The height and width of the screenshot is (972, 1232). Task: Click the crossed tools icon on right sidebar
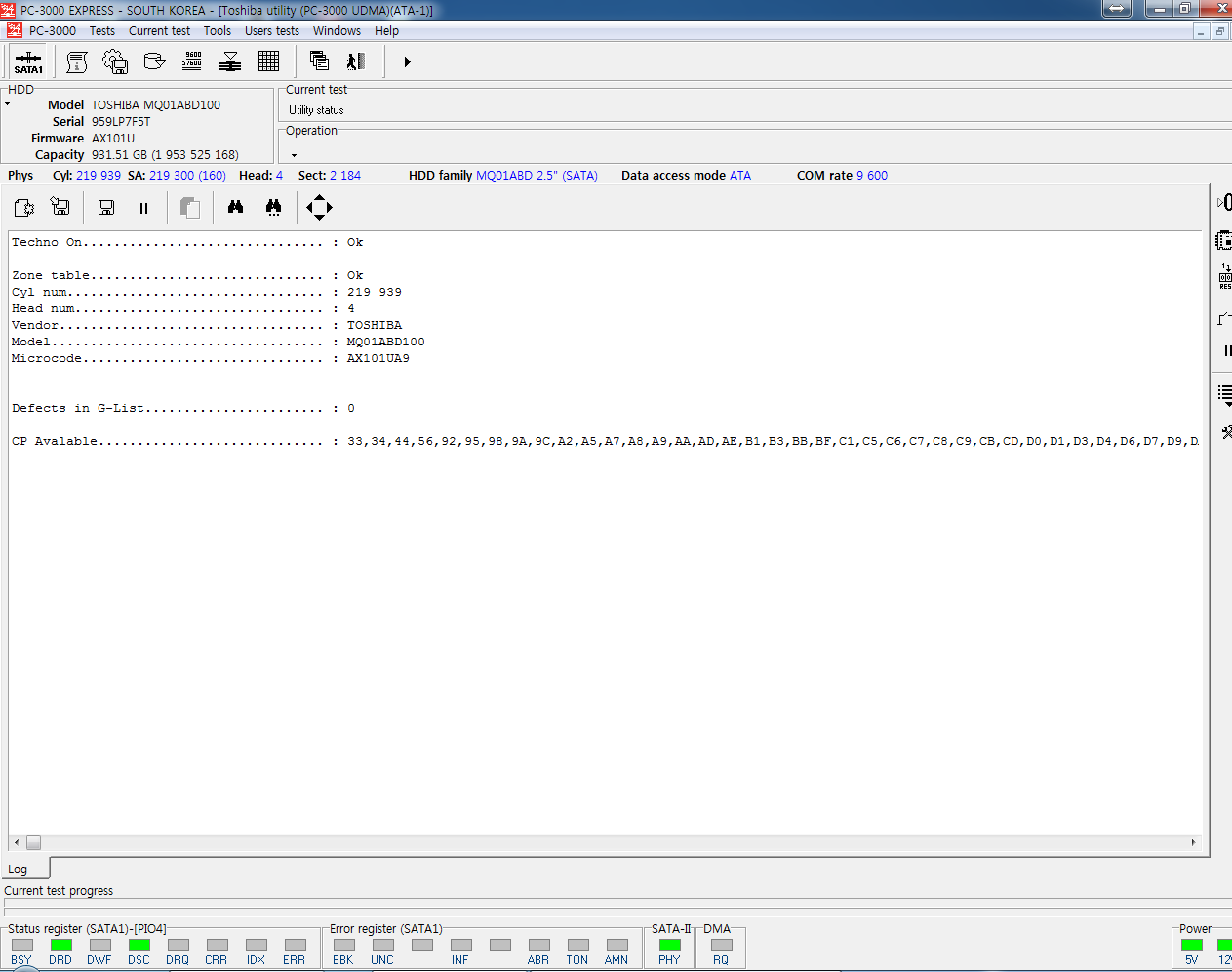click(x=1227, y=431)
